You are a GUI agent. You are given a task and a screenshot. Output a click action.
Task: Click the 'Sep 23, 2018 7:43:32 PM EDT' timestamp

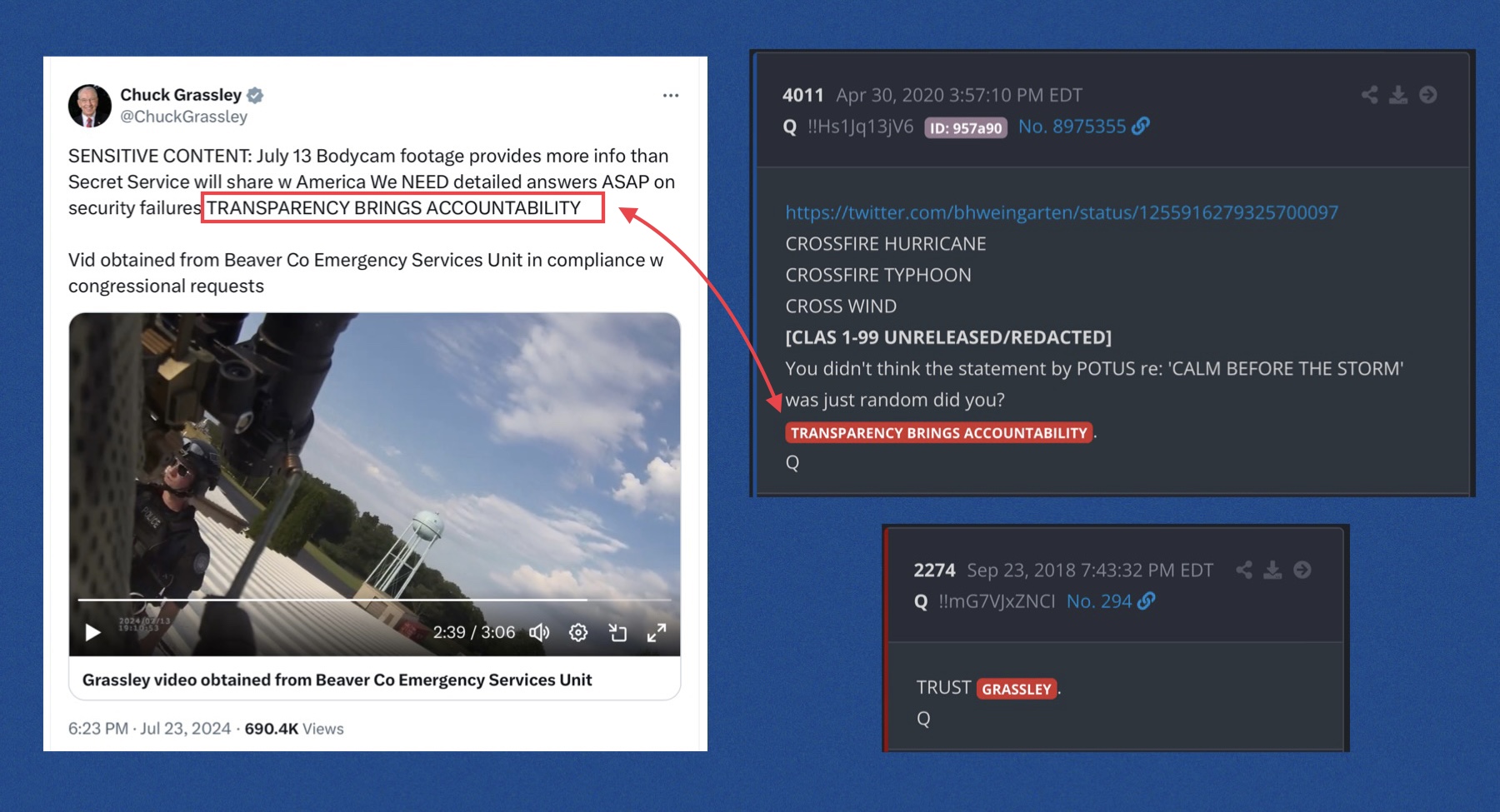point(1090,570)
